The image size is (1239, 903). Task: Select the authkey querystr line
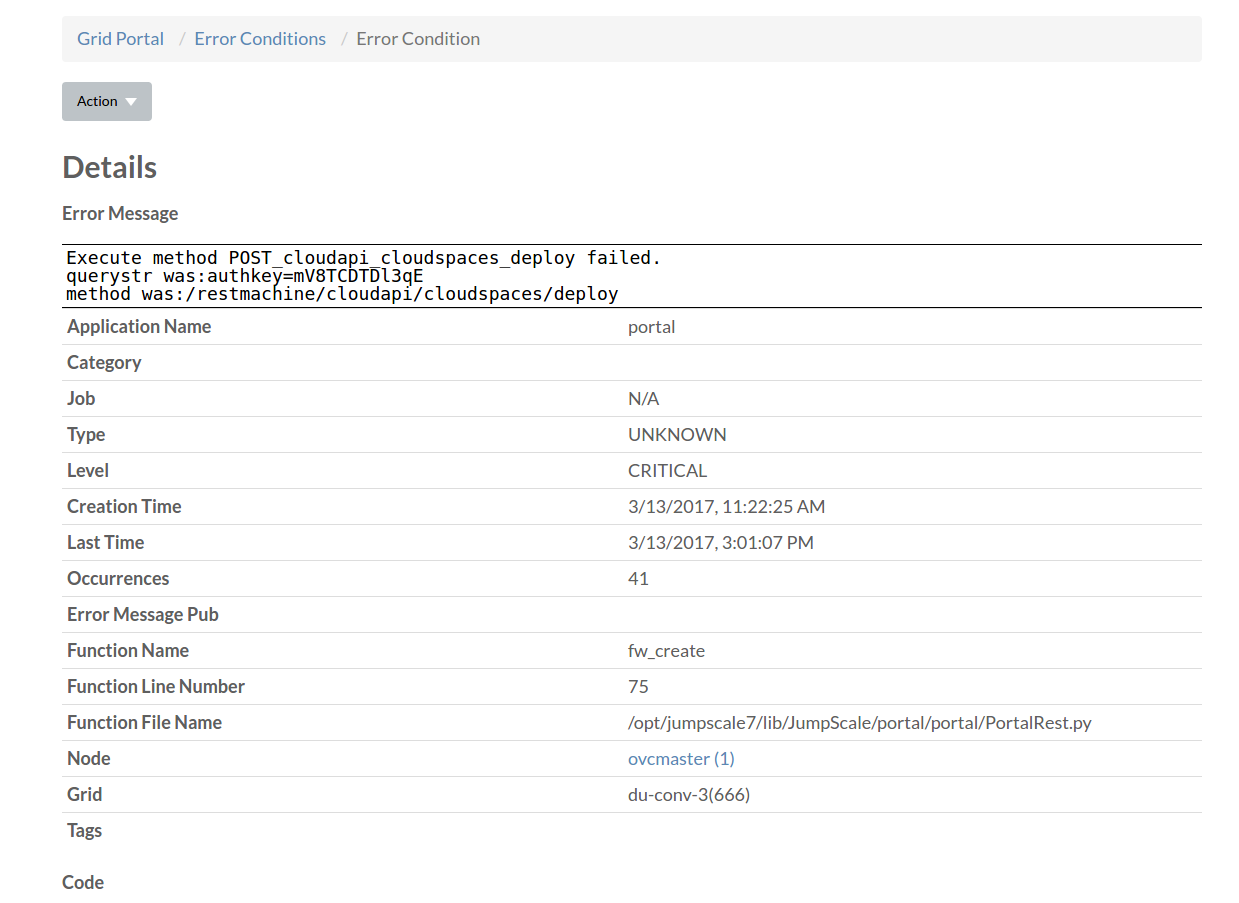tap(244, 276)
